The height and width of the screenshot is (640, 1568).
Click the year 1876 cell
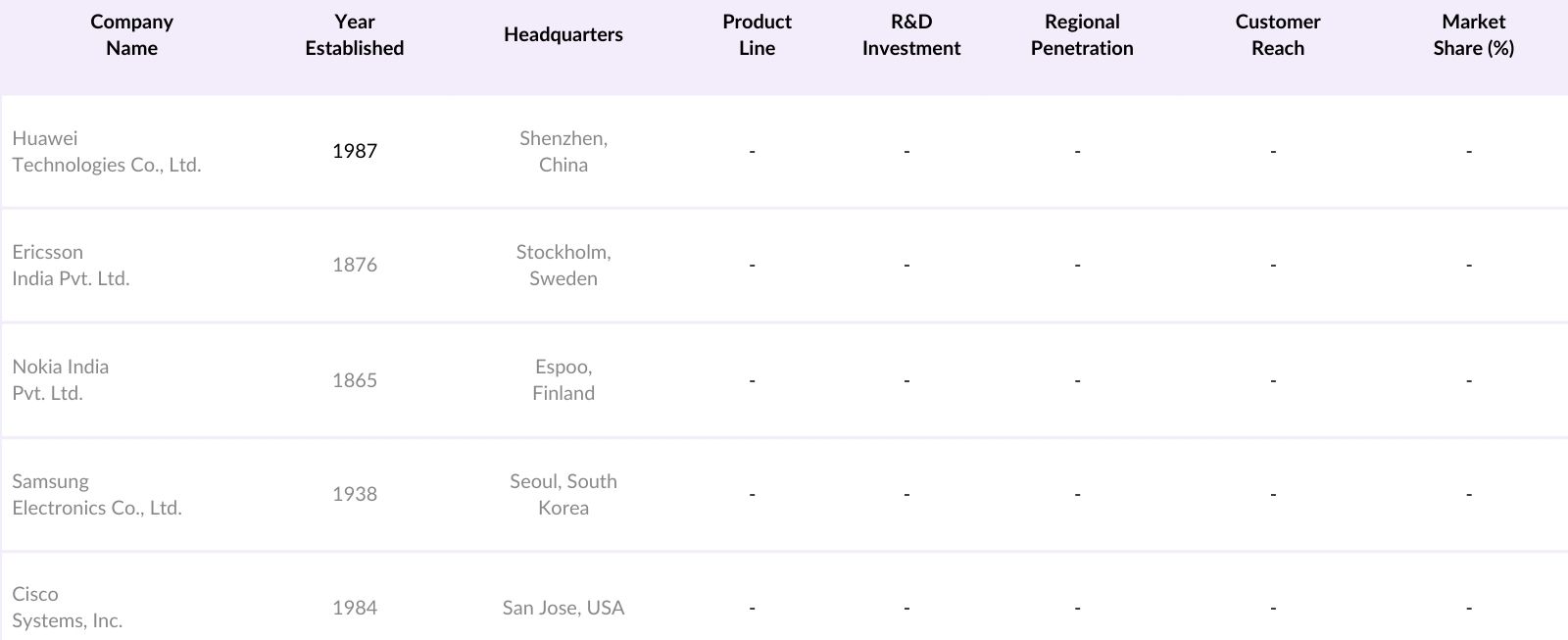pos(354,265)
